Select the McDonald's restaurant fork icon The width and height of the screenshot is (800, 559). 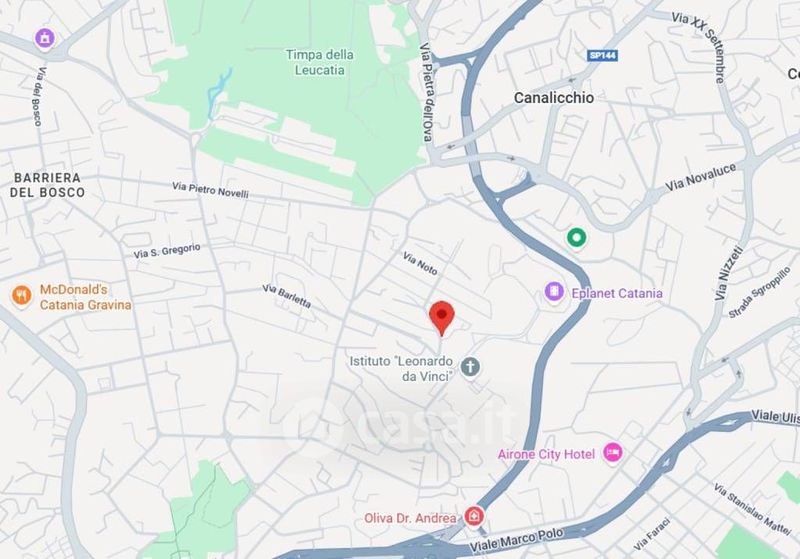click(21, 295)
